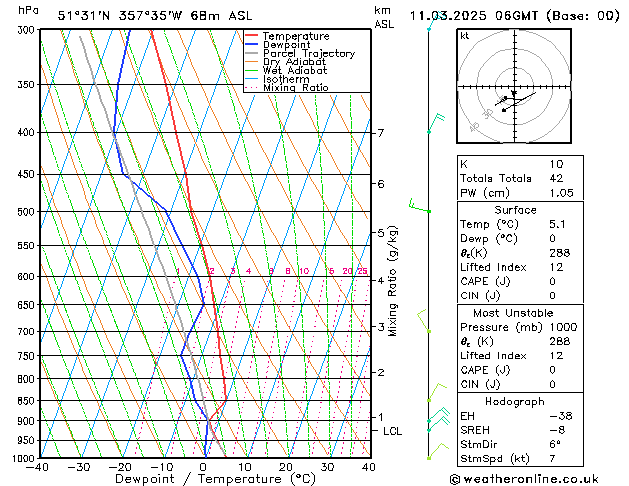The height and width of the screenshot is (486, 629).
Task: Click the 'StmDir' value 6°
Action: click(555, 444)
